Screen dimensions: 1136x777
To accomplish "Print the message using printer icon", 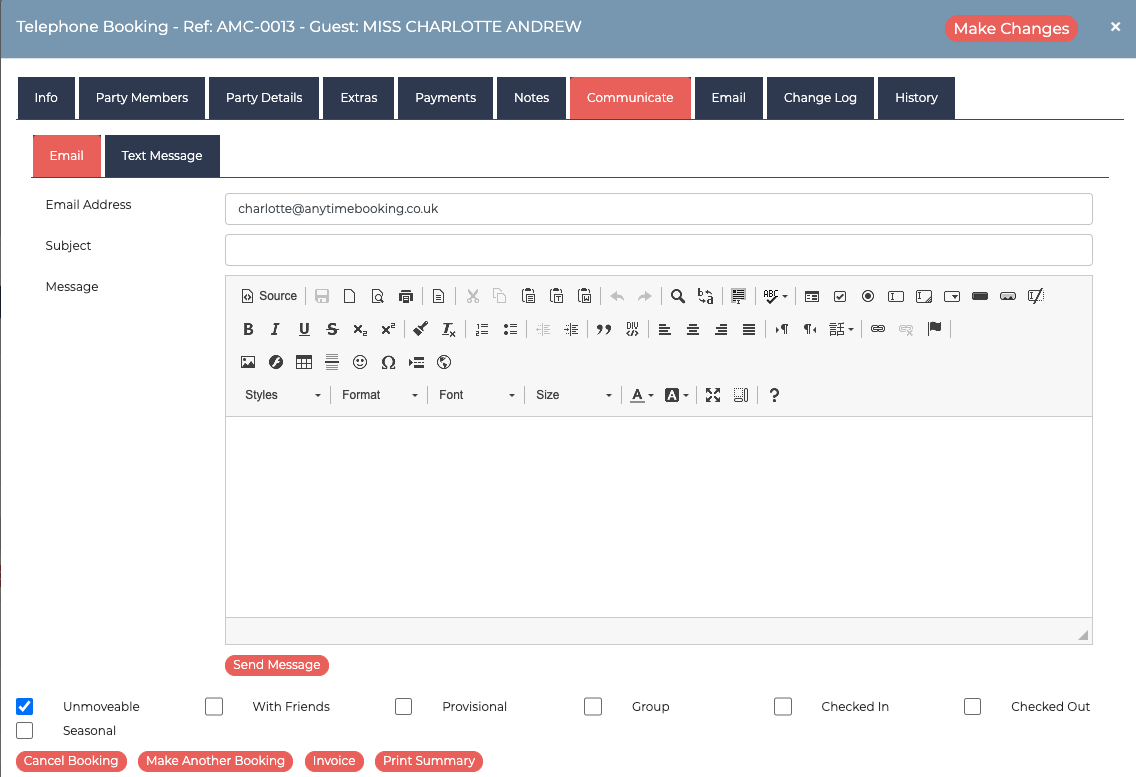I will coord(406,296).
